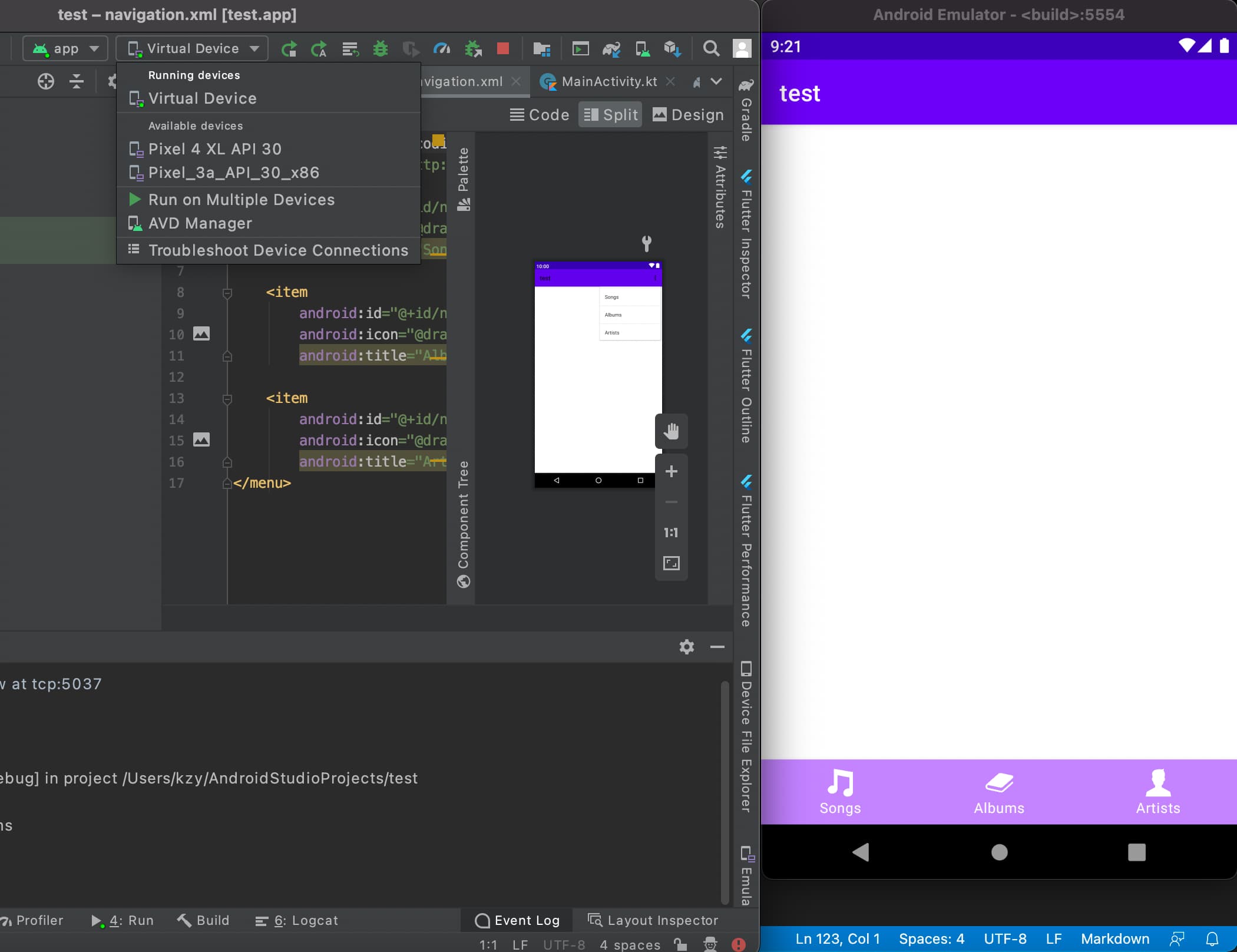Click Run with Coverage shield icon
1237x952 pixels.
coord(411,49)
